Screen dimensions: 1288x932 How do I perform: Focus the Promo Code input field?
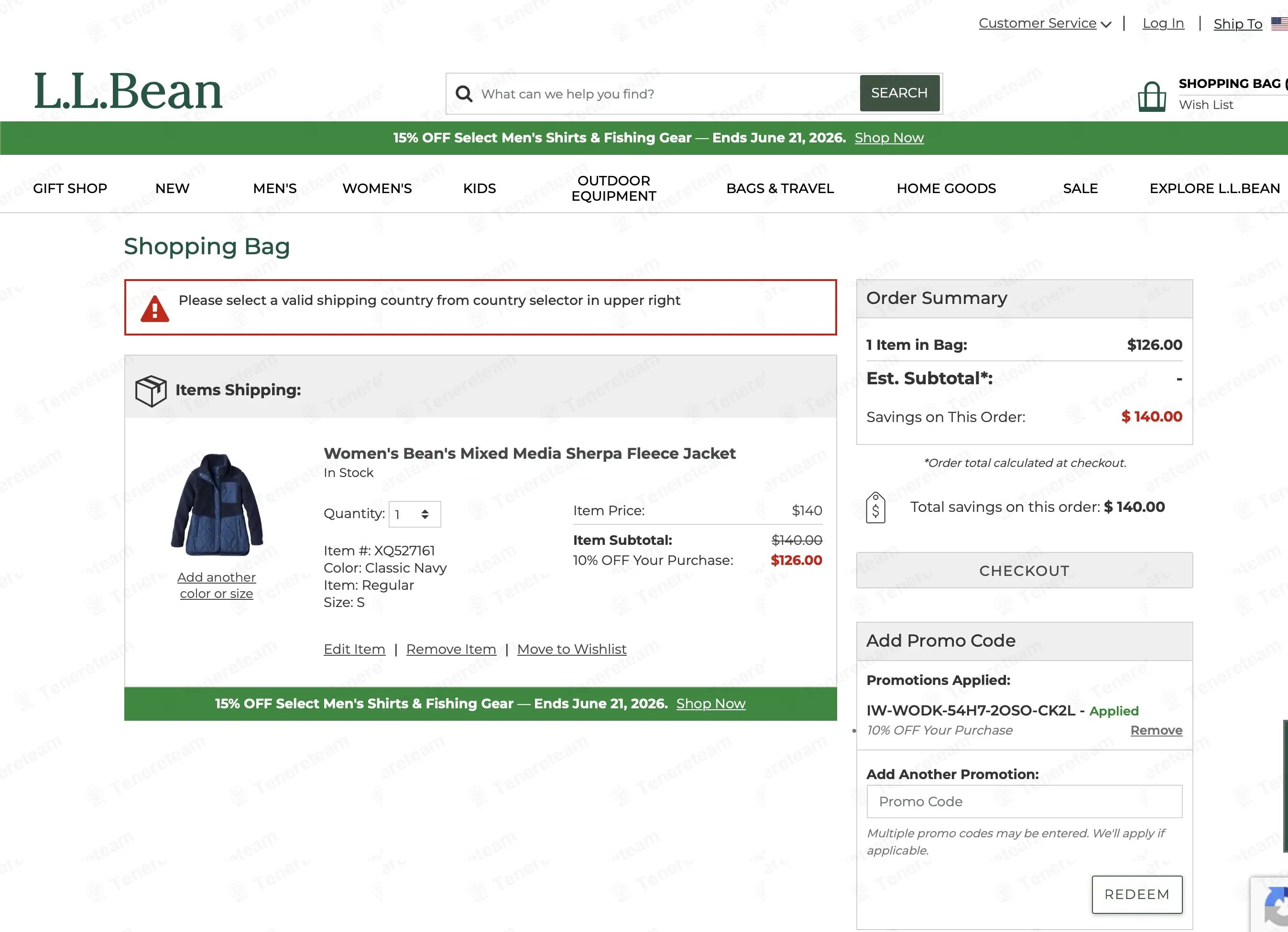pyautogui.click(x=1025, y=802)
